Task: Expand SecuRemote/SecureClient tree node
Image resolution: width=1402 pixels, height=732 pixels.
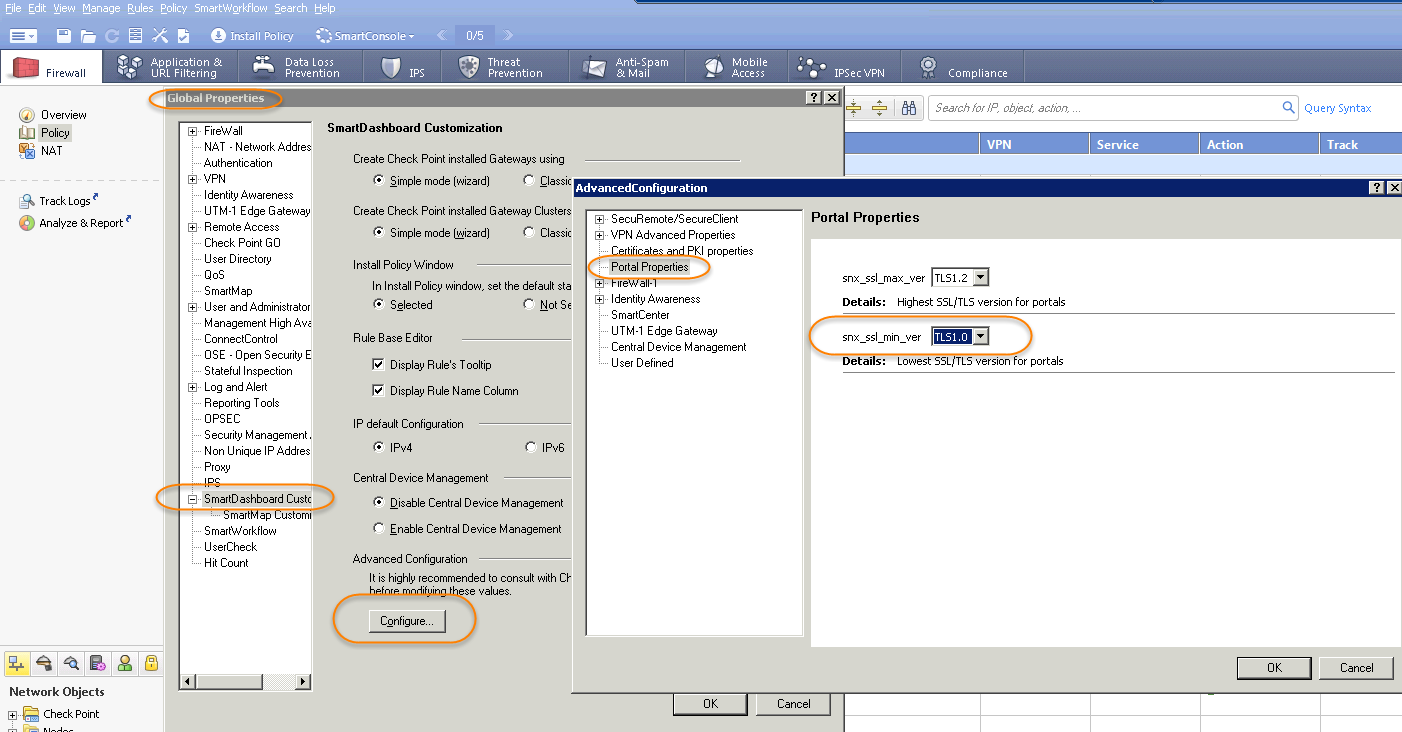Action: (600, 219)
